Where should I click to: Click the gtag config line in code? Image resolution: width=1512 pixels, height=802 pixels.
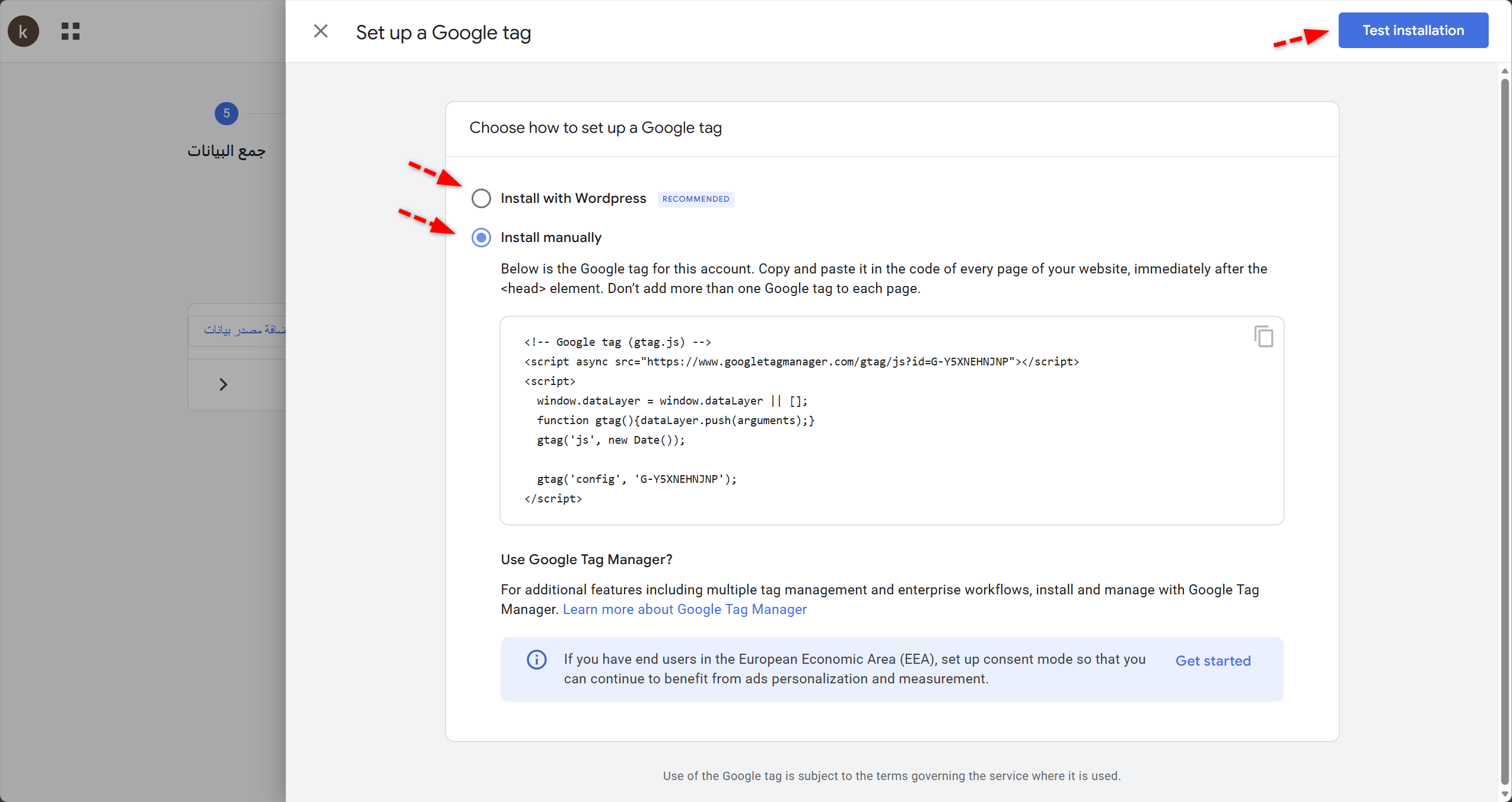coord(636,479)
